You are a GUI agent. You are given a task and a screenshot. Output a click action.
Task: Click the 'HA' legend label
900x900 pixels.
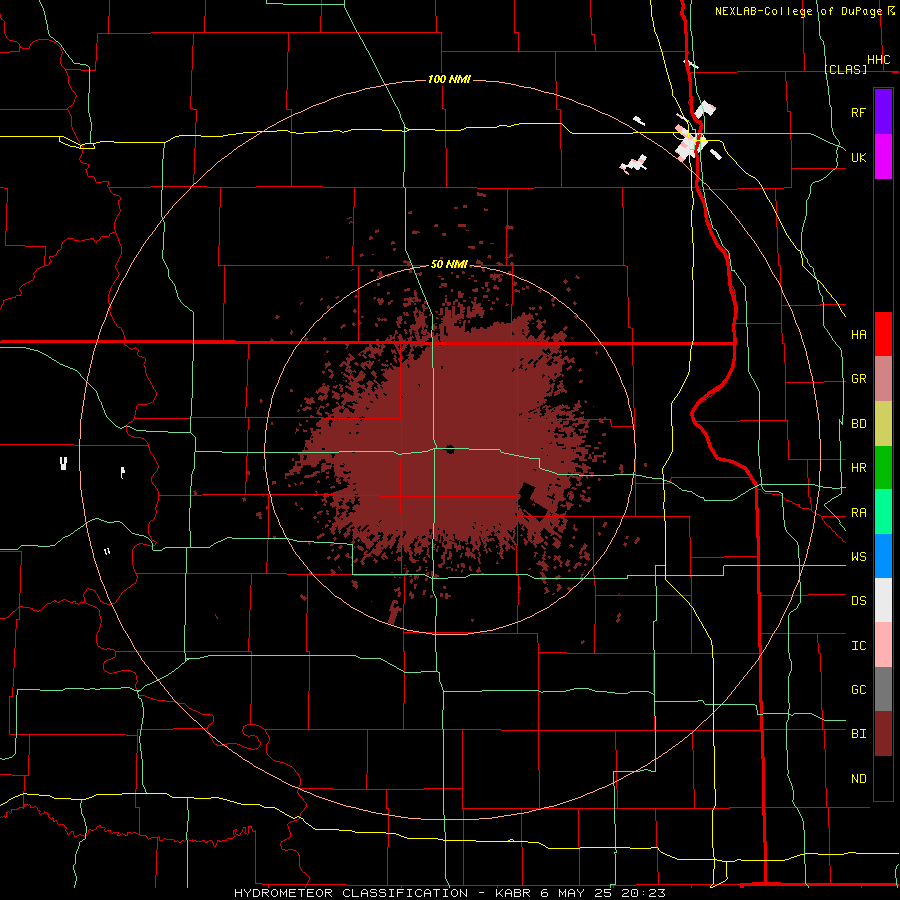859,334
